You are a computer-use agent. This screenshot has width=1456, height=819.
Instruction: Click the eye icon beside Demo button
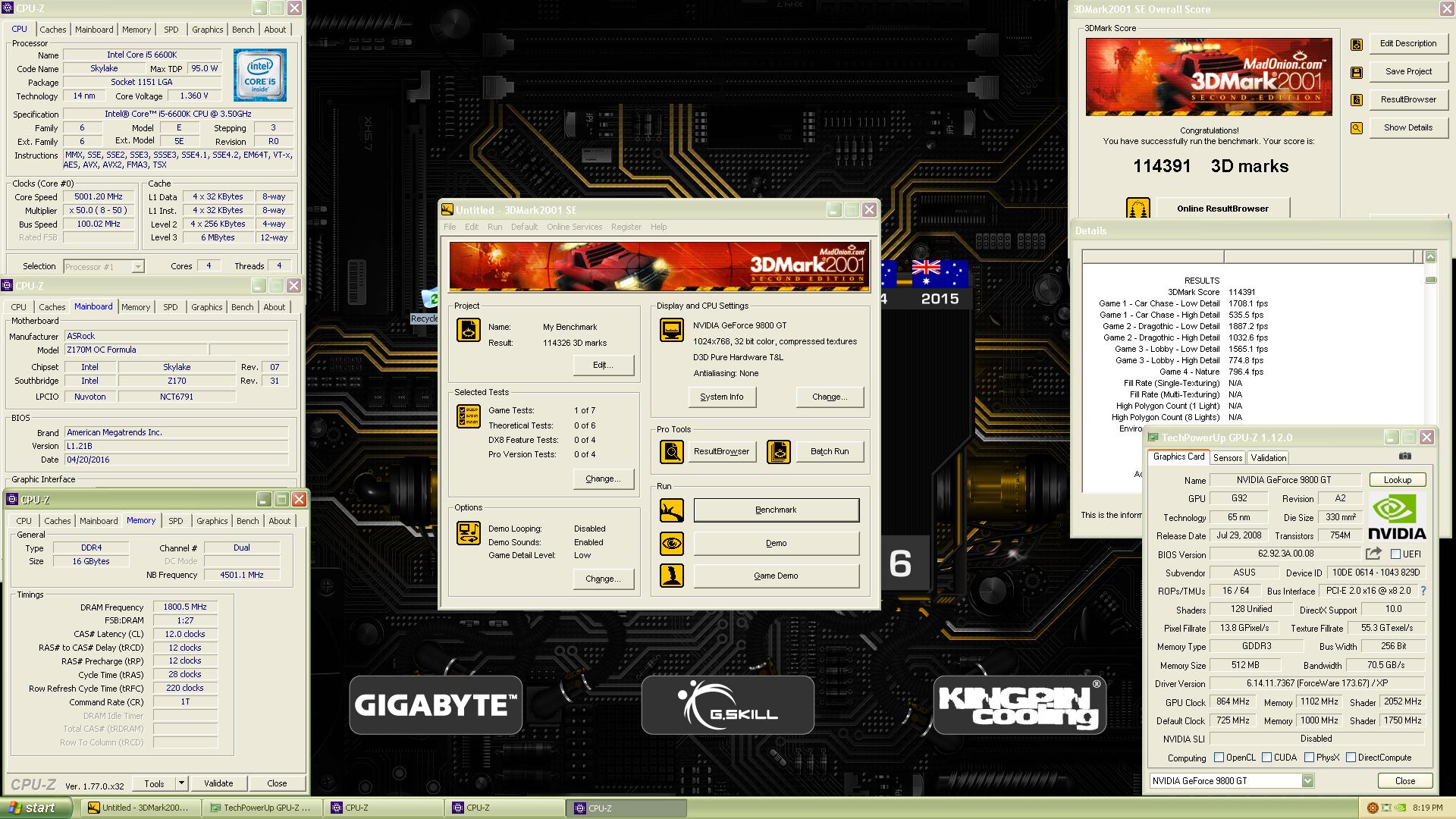pyautogui.click(x=671, y=543)
